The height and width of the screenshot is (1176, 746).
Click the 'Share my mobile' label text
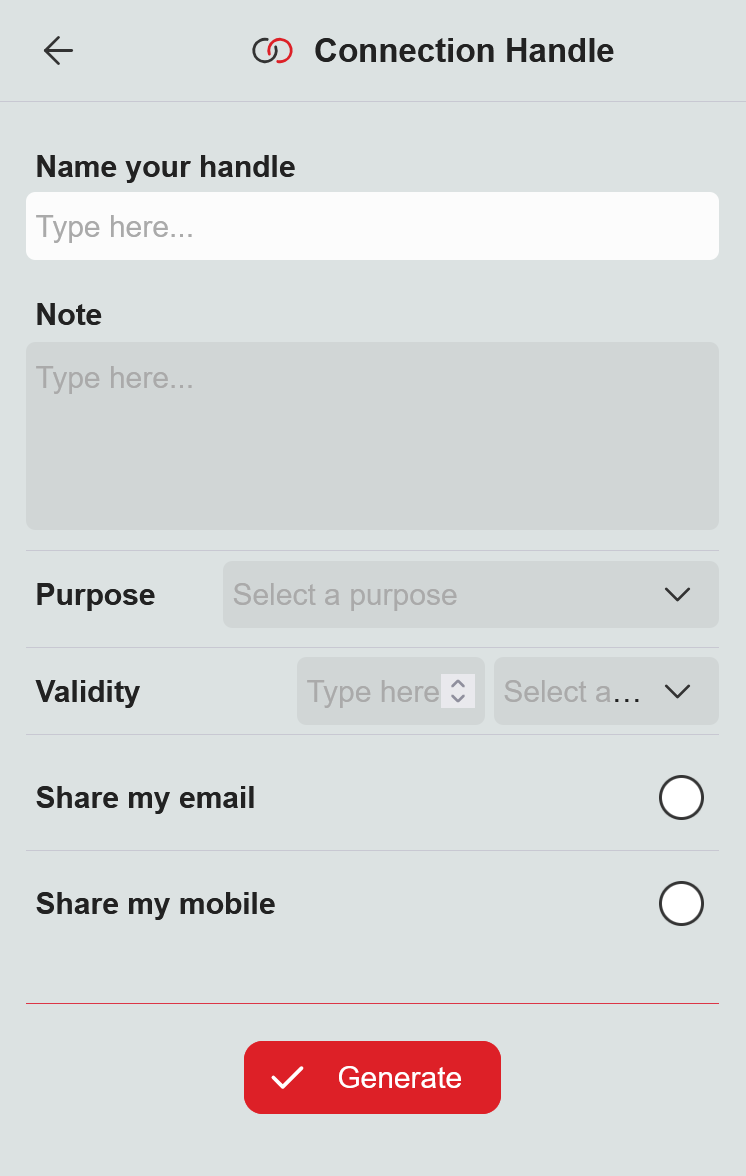(155, 903)
